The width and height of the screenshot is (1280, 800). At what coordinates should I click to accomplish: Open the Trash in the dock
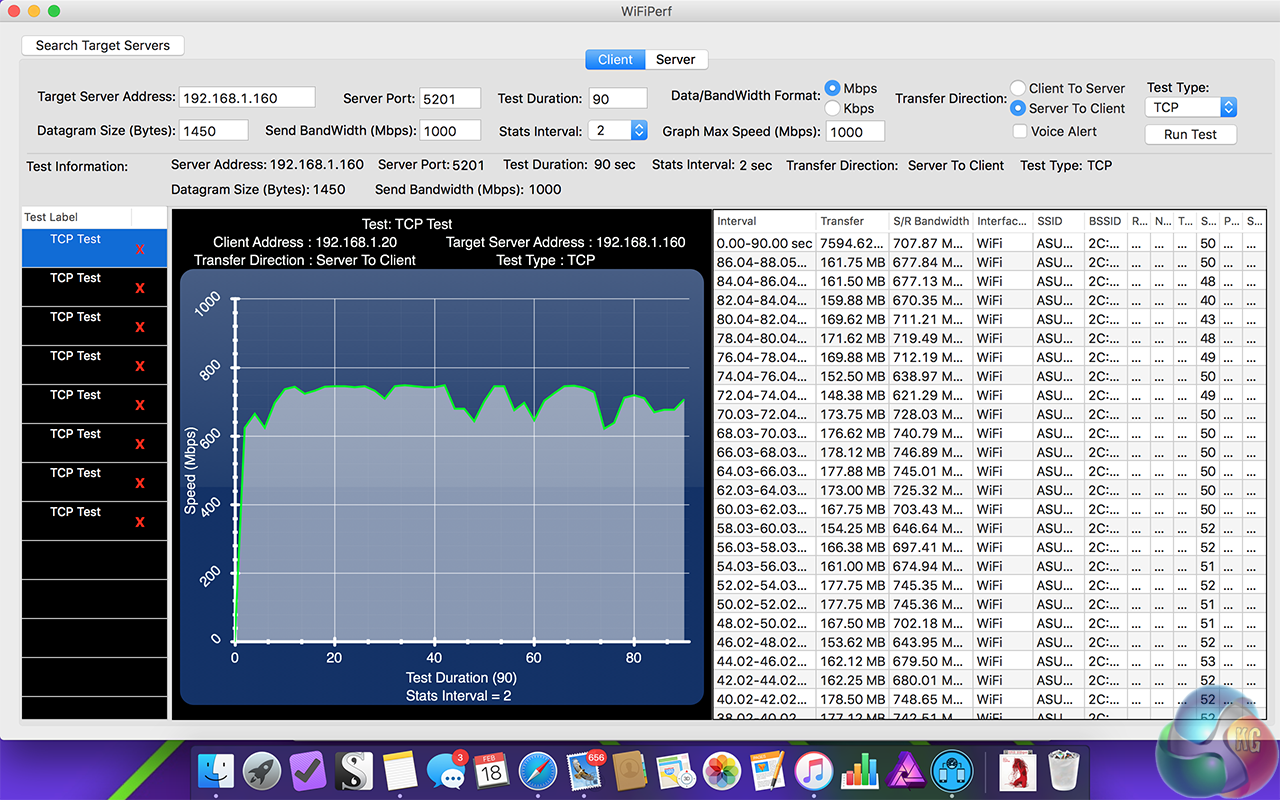pyautogui.click(x=1062, y=772)
